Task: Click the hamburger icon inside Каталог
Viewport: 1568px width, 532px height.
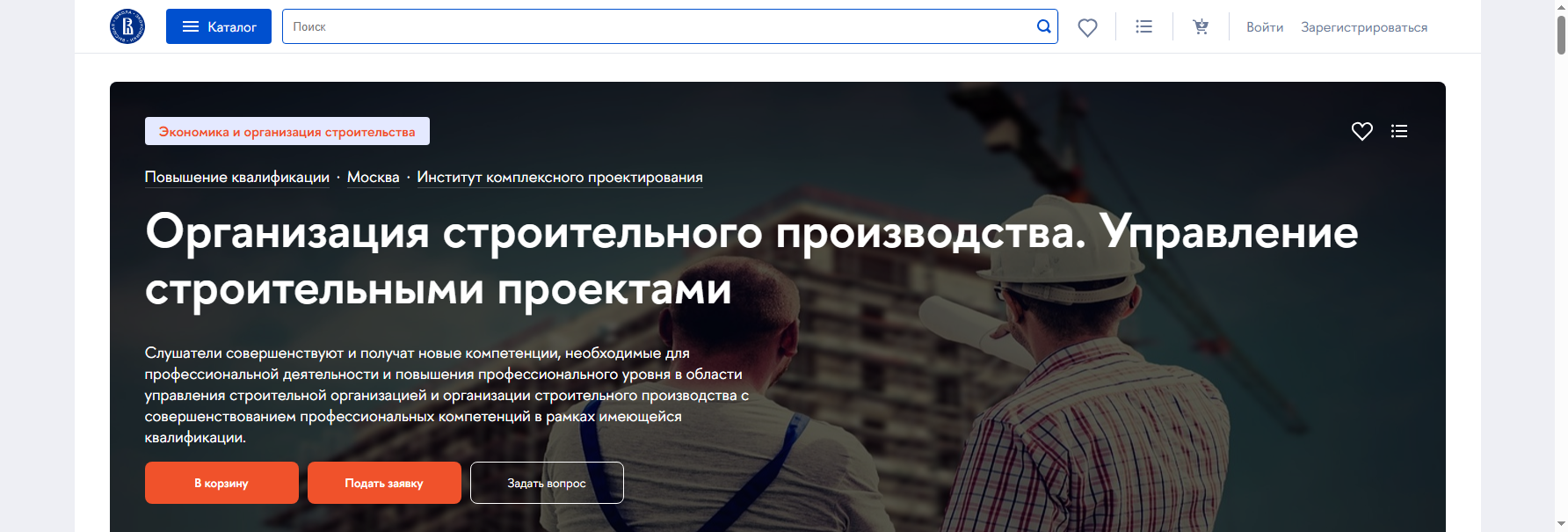Action: pos(191,26)
